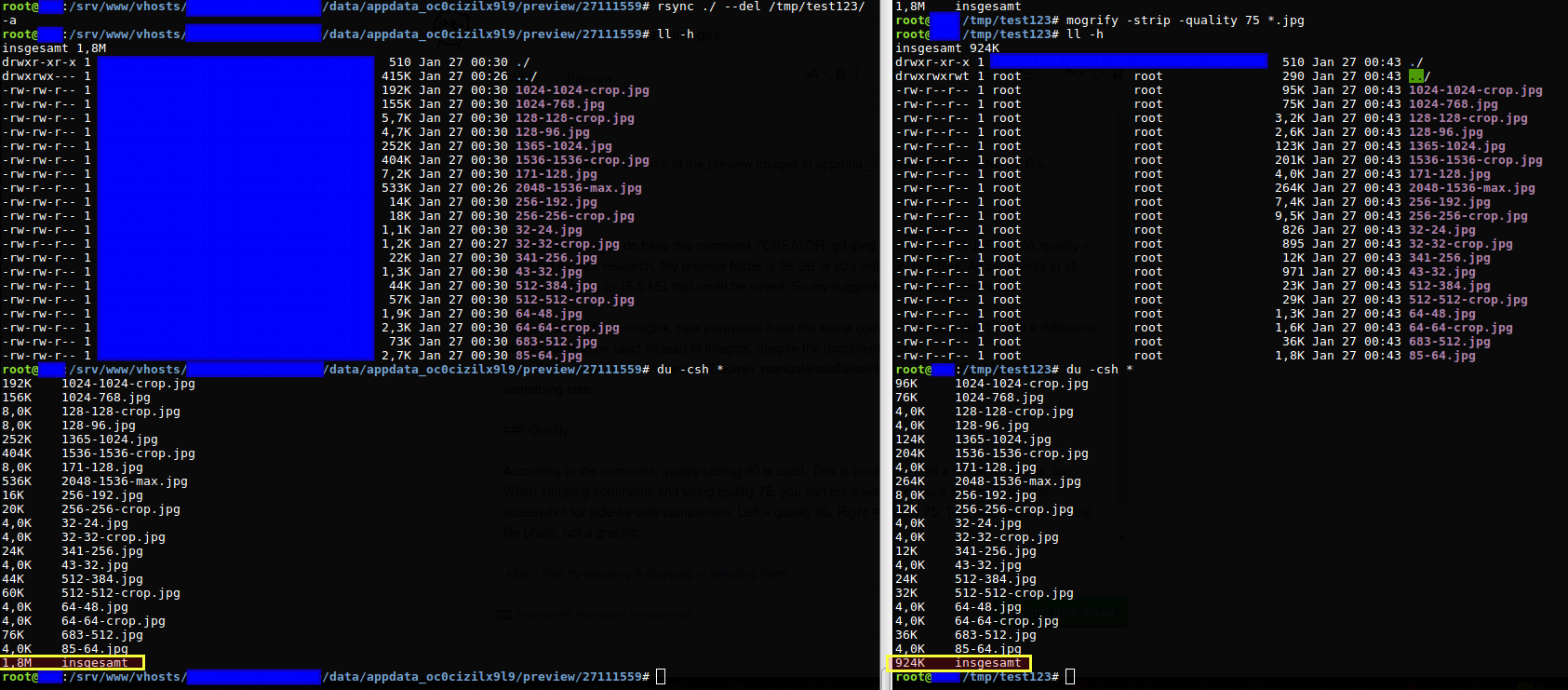Click 'du -csh *' command in left terminal
Image resolution: width=1568 pixels, height=690 pixels.
coord(690,370)
